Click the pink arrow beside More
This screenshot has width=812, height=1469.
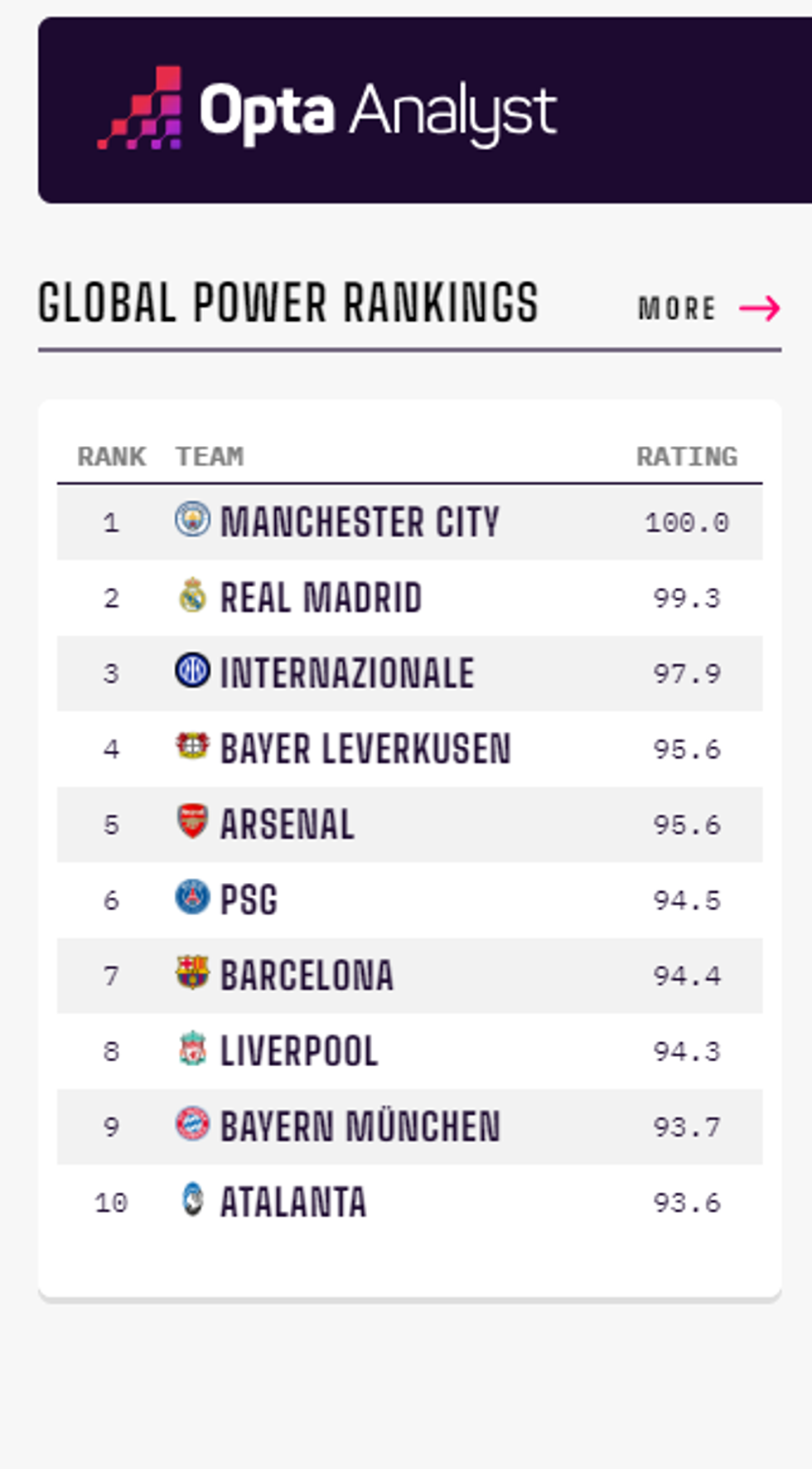pyautogui.click(x=760, y=308)
